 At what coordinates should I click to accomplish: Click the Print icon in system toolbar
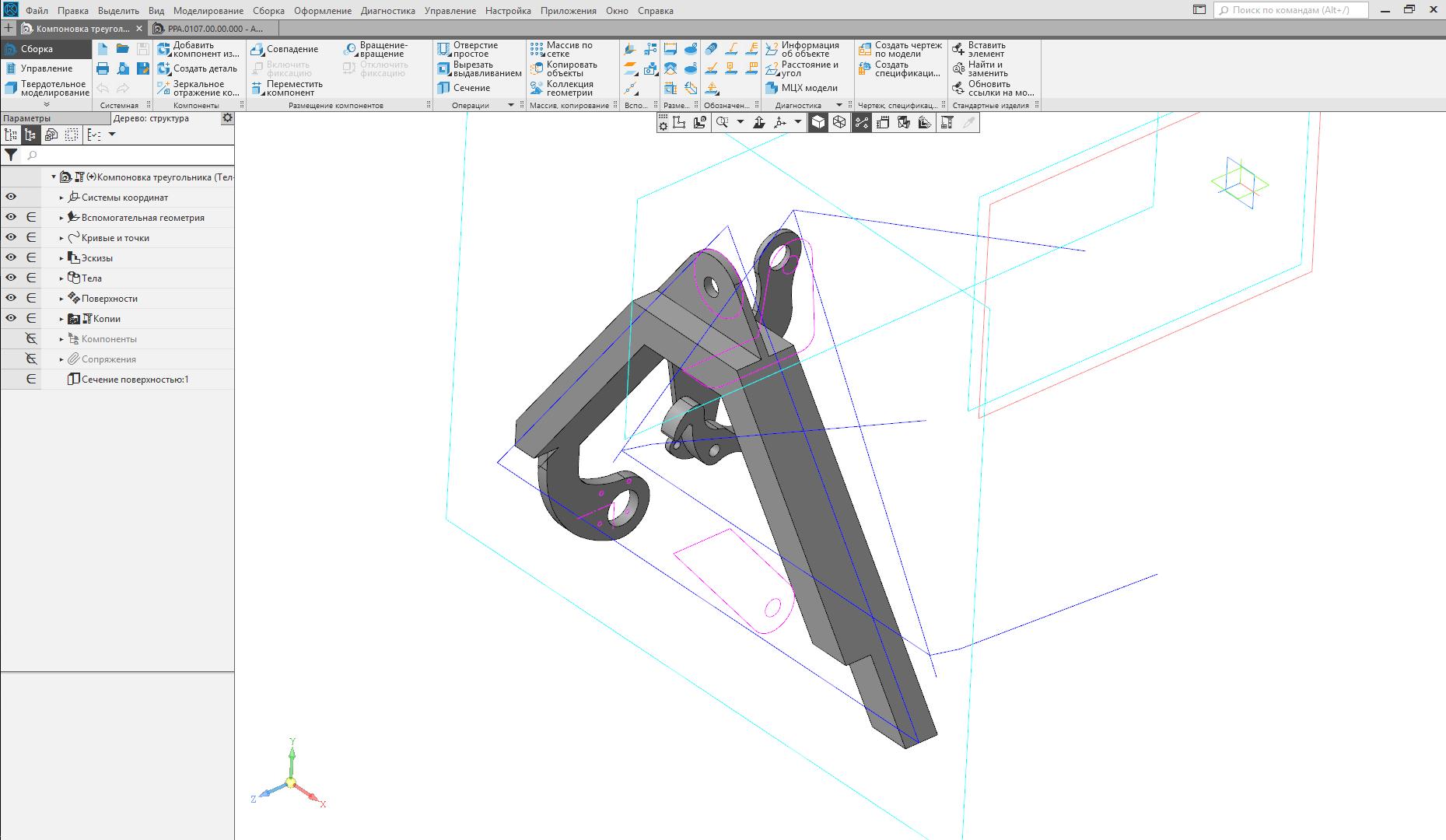pyautogui.click(x=103, y=68)
